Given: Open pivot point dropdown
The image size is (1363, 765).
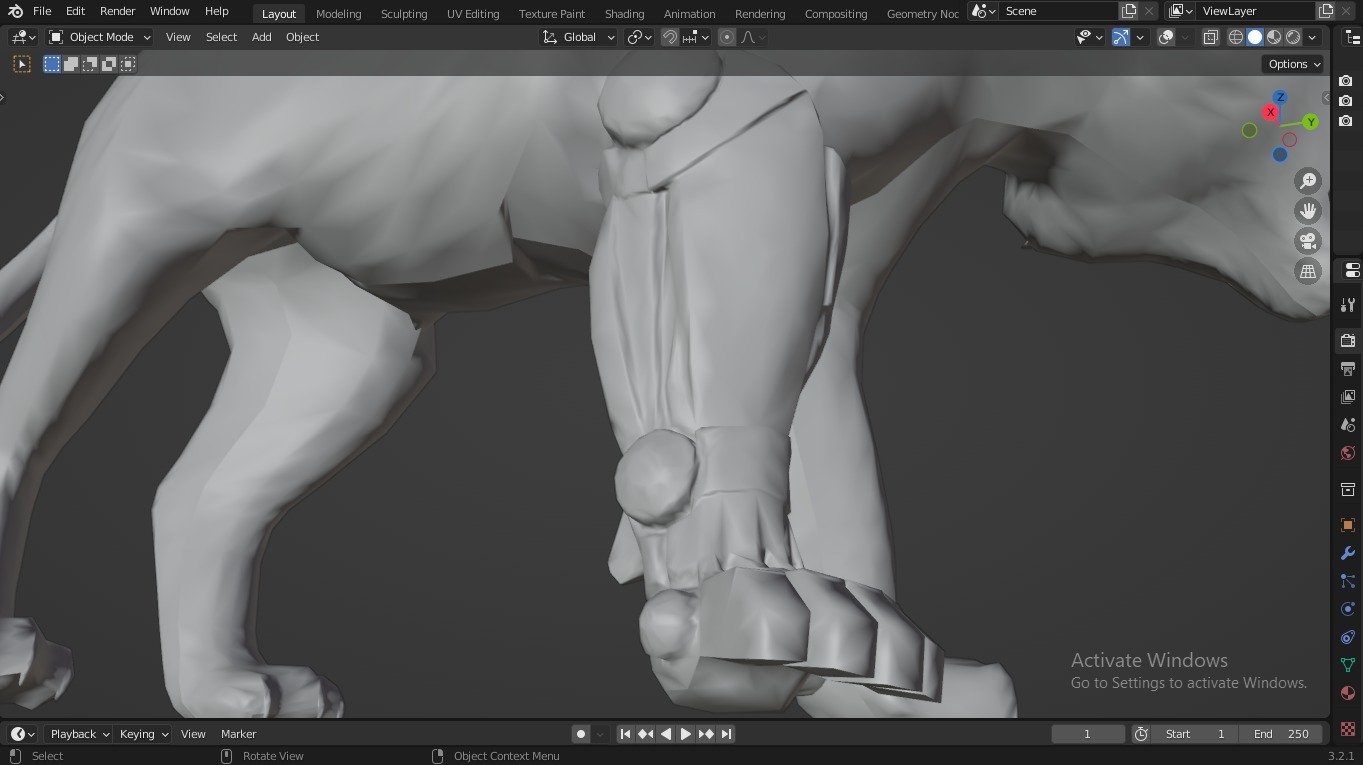Looking at the screenshot, I should (640, 37).
